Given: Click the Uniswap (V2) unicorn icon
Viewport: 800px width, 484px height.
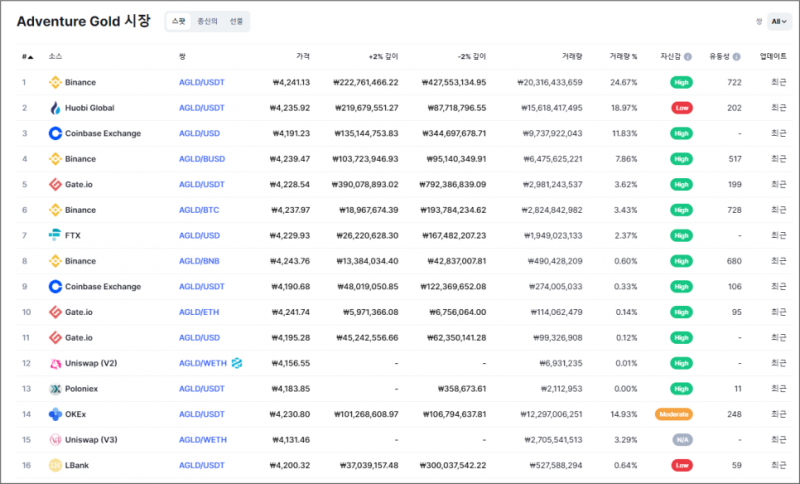Looking at the screenshot, I should [x=55, y=362].
